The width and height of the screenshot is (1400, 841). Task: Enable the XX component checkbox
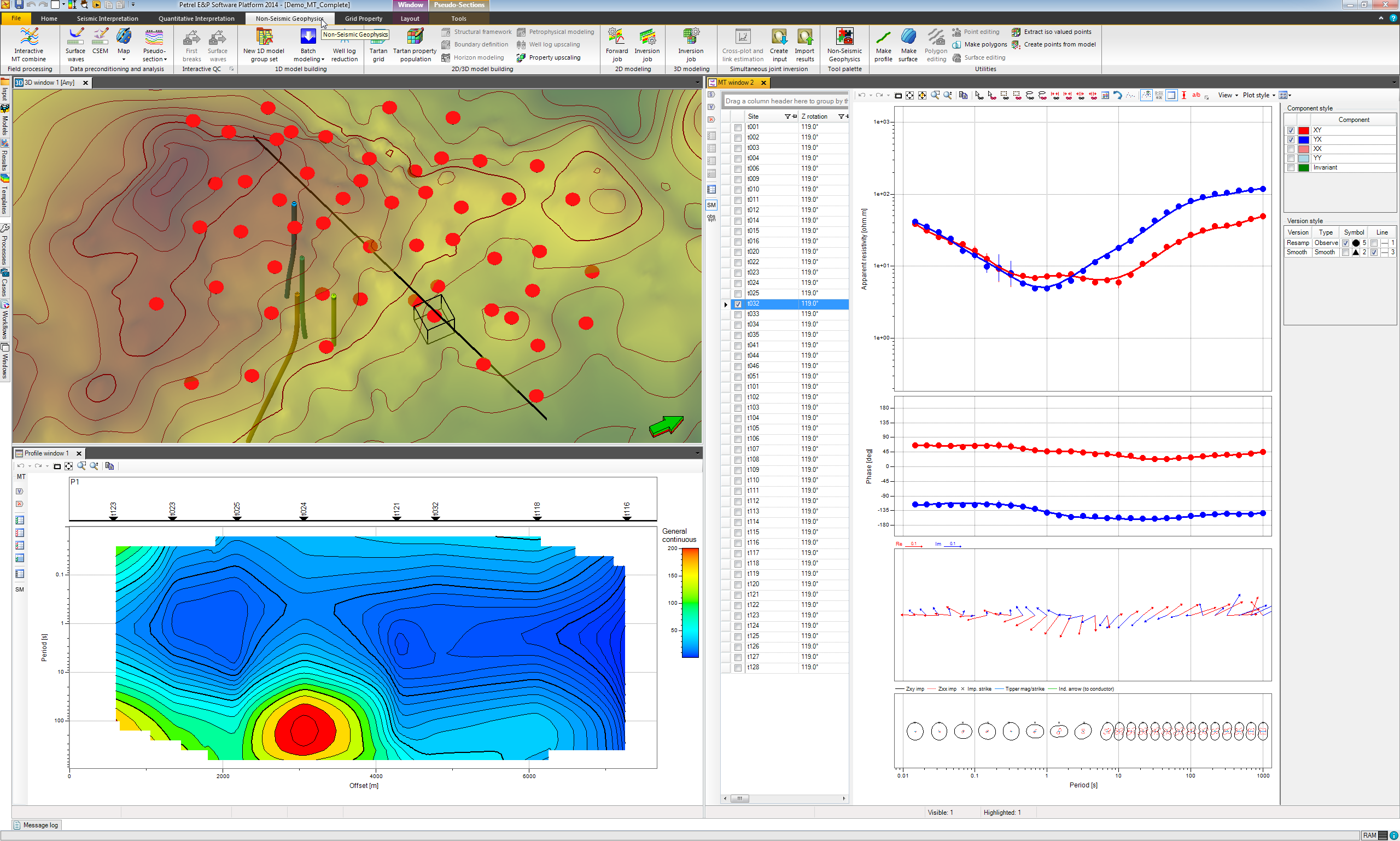tap(1291, 149)
